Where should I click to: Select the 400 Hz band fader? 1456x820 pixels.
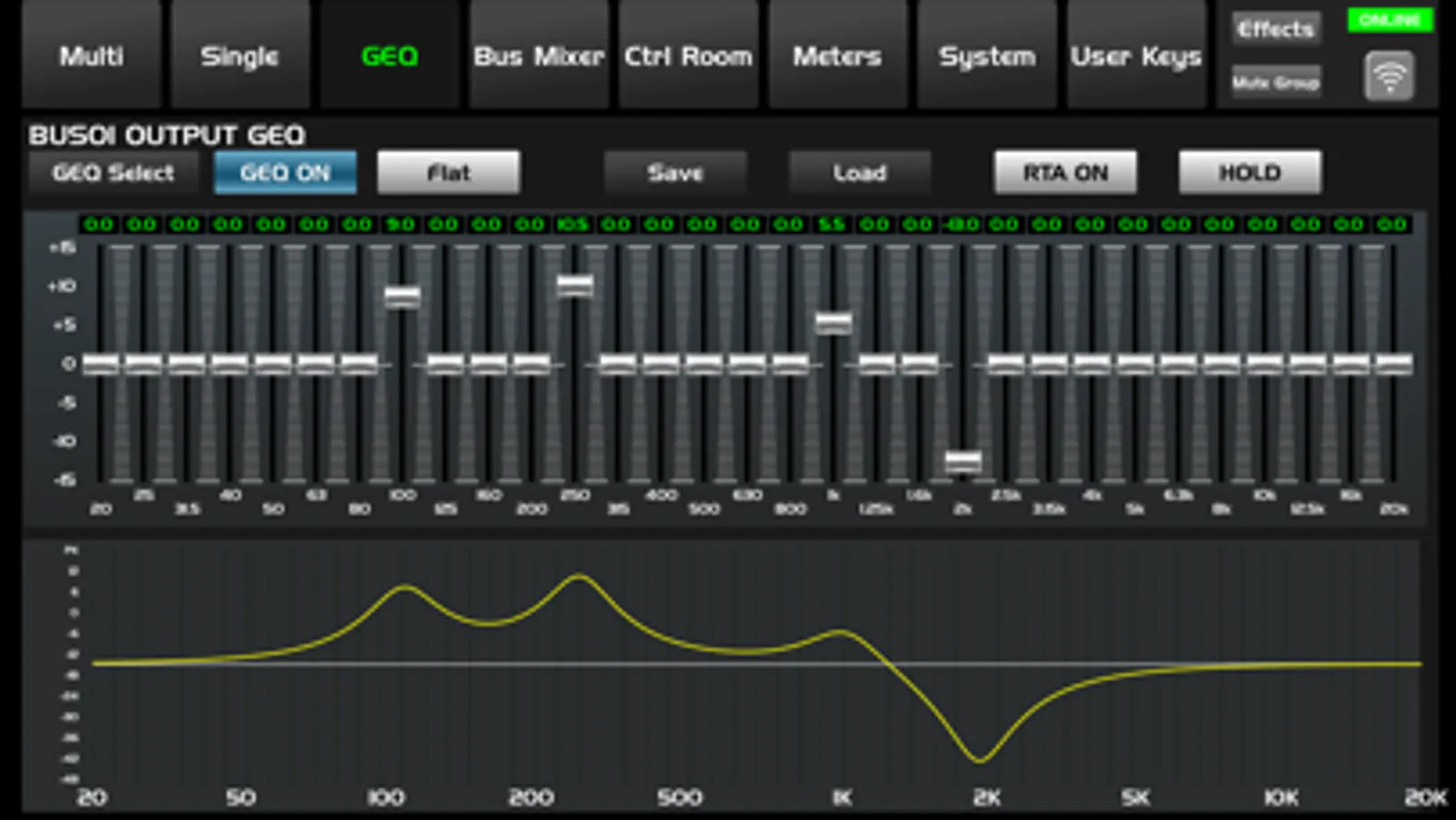click(661, 364)
